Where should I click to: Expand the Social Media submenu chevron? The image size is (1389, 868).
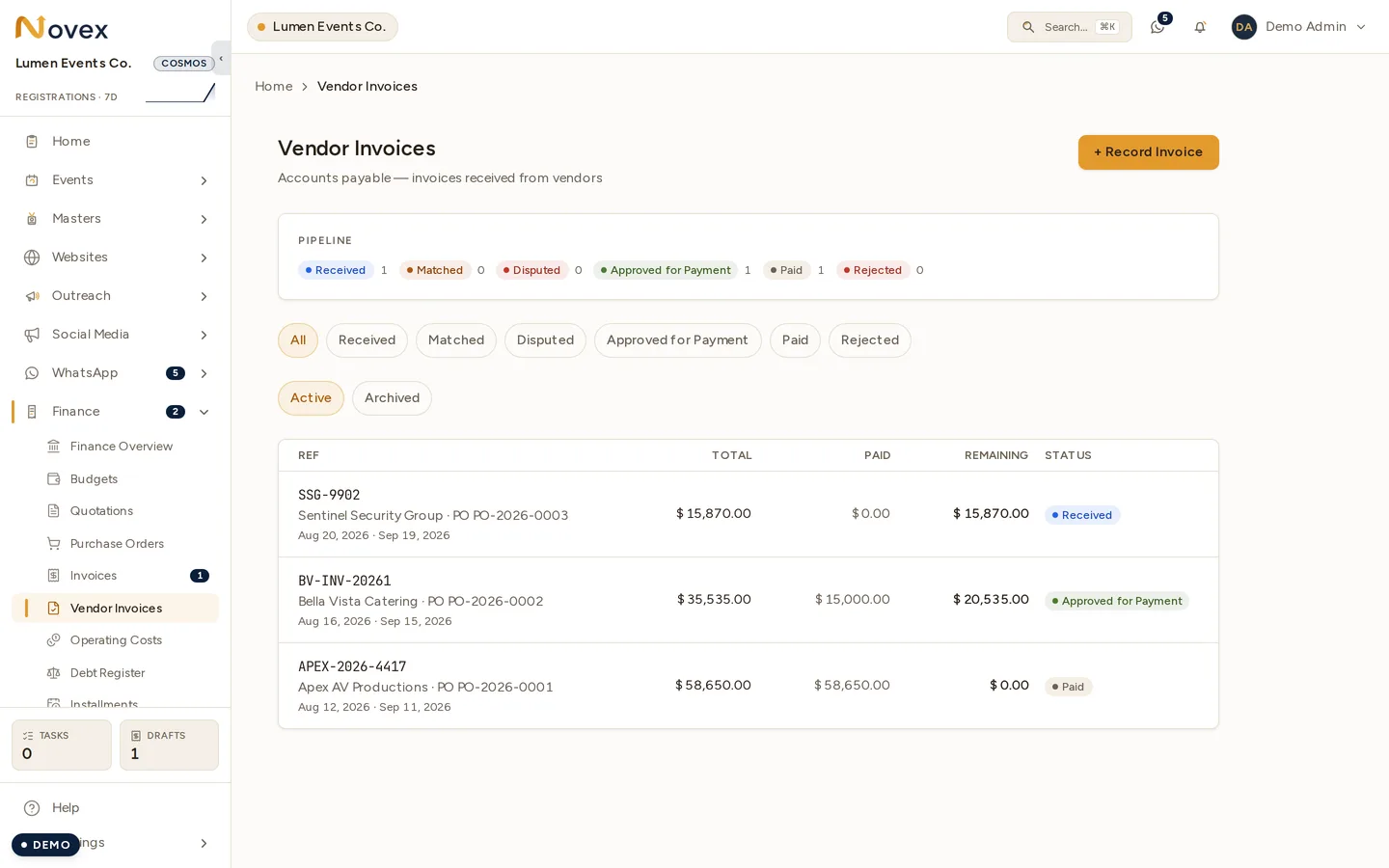click(204, 335)
